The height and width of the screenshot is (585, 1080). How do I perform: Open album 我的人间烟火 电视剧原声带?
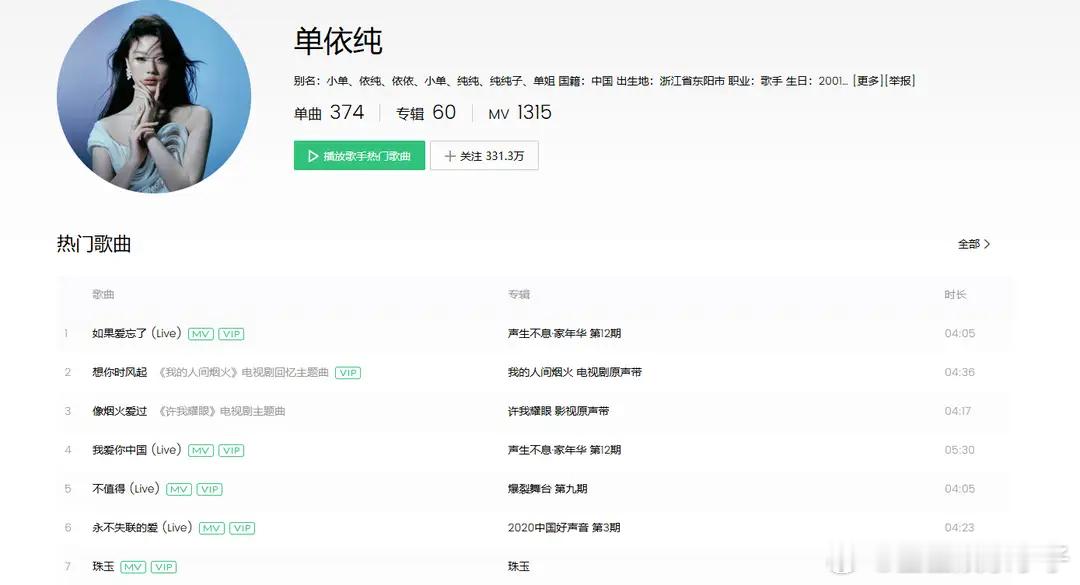(x=574, y=372)
